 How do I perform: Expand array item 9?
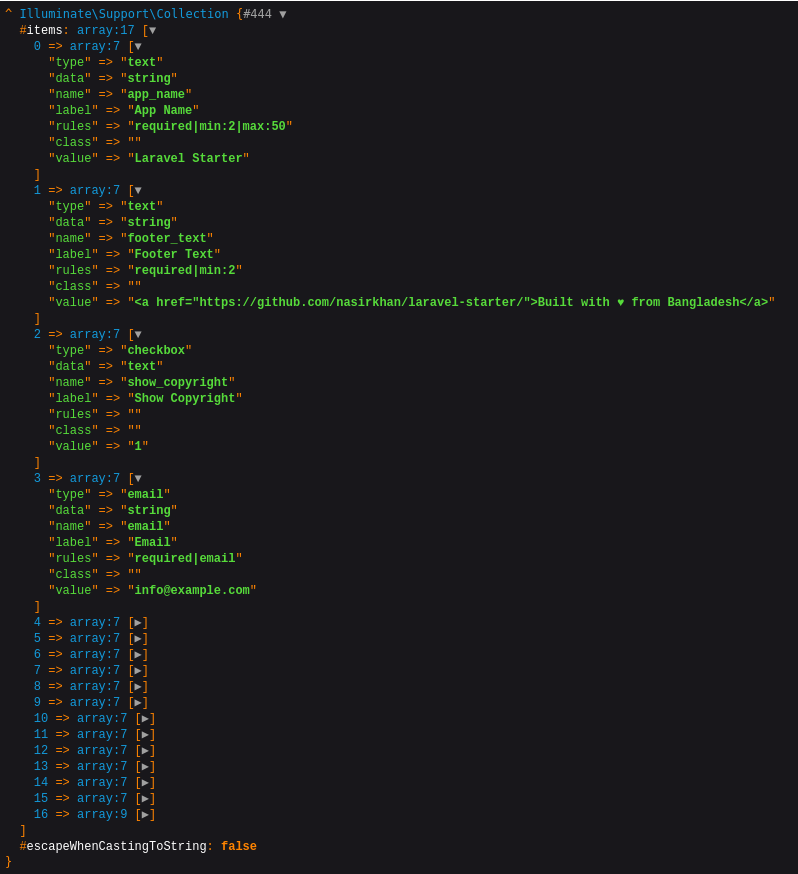click(x=138, y=703)
